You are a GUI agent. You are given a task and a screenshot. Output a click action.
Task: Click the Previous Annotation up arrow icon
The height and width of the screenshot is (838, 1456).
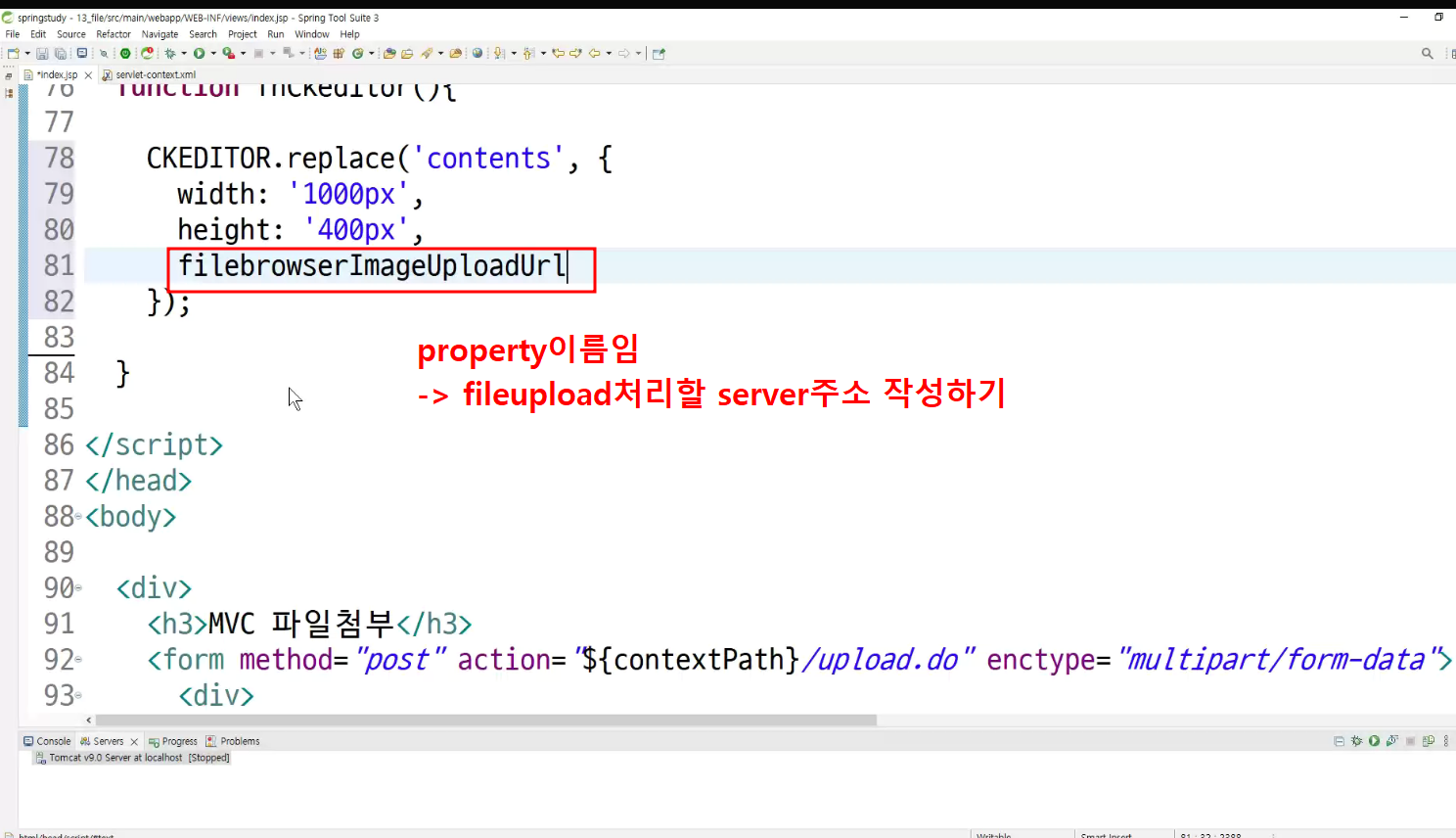[528, 54]
